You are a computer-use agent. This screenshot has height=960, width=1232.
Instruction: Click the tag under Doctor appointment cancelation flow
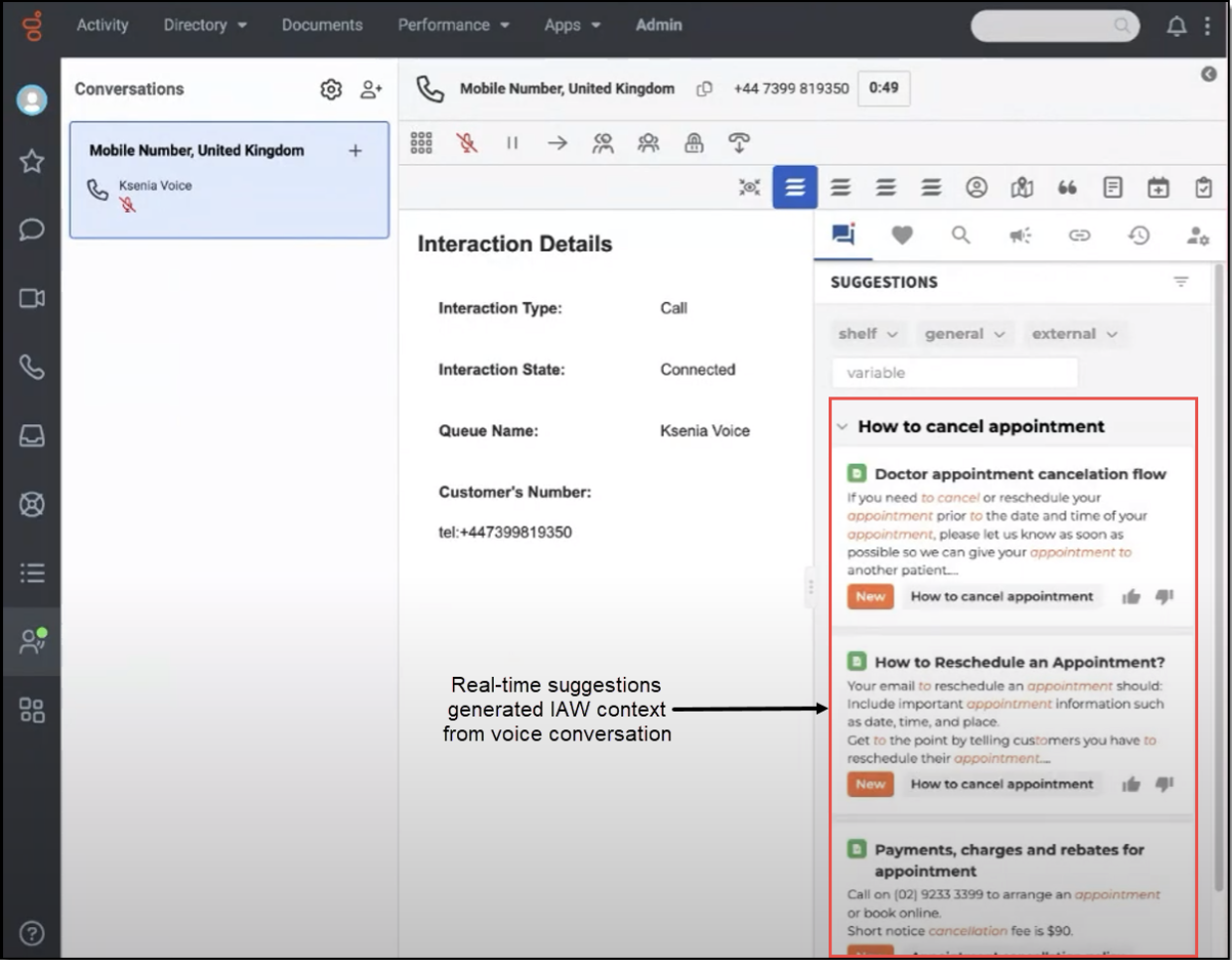[1001, 596]
